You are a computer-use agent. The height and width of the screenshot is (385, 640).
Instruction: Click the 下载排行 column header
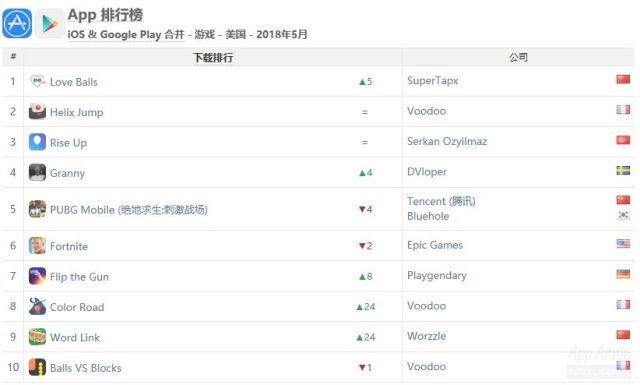[213, 58]
